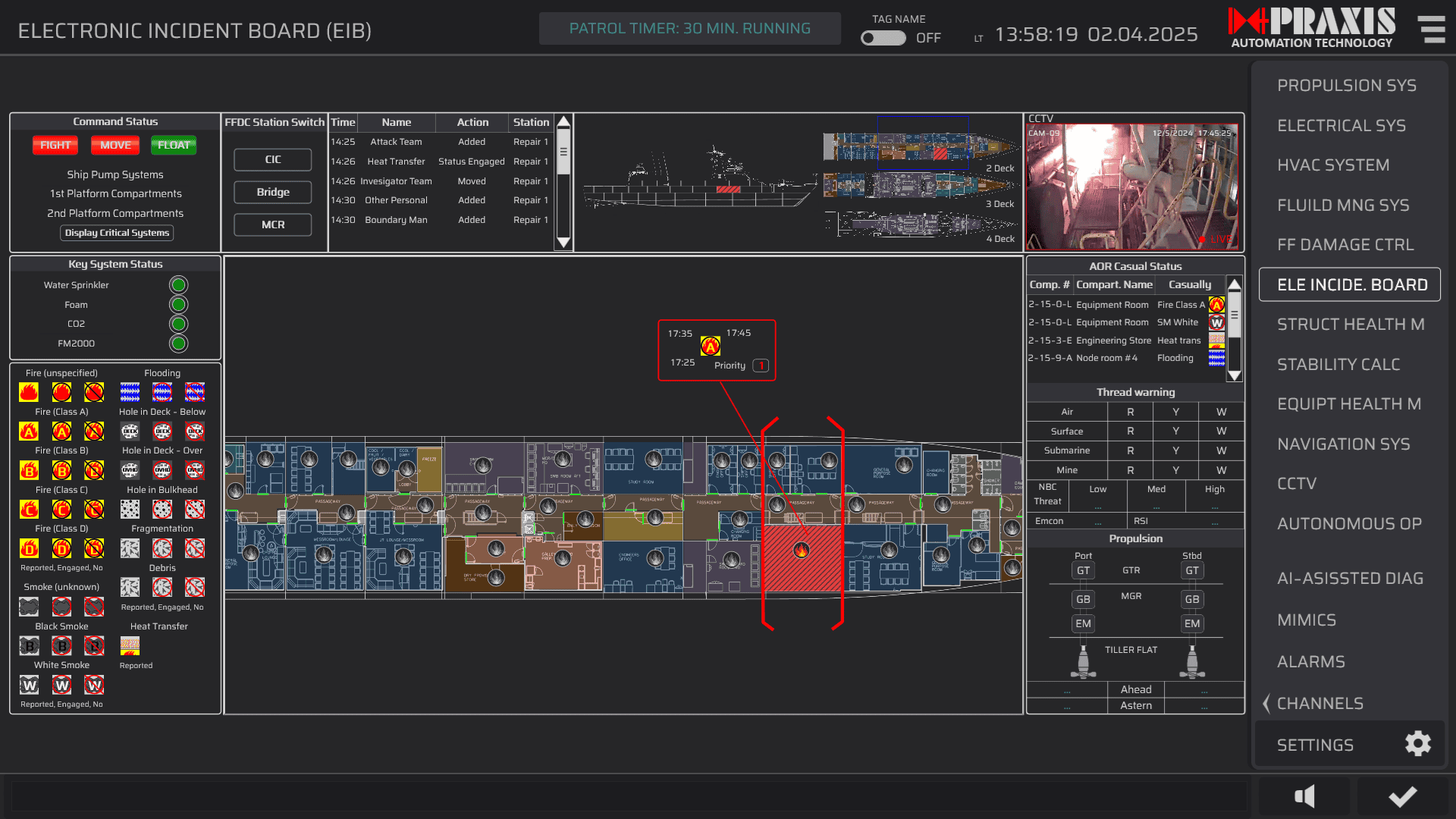Open the CCTV CAM-09 live feed thumbnail
This screenshot has height=819, width=1456.
[x=1132, y=187]
